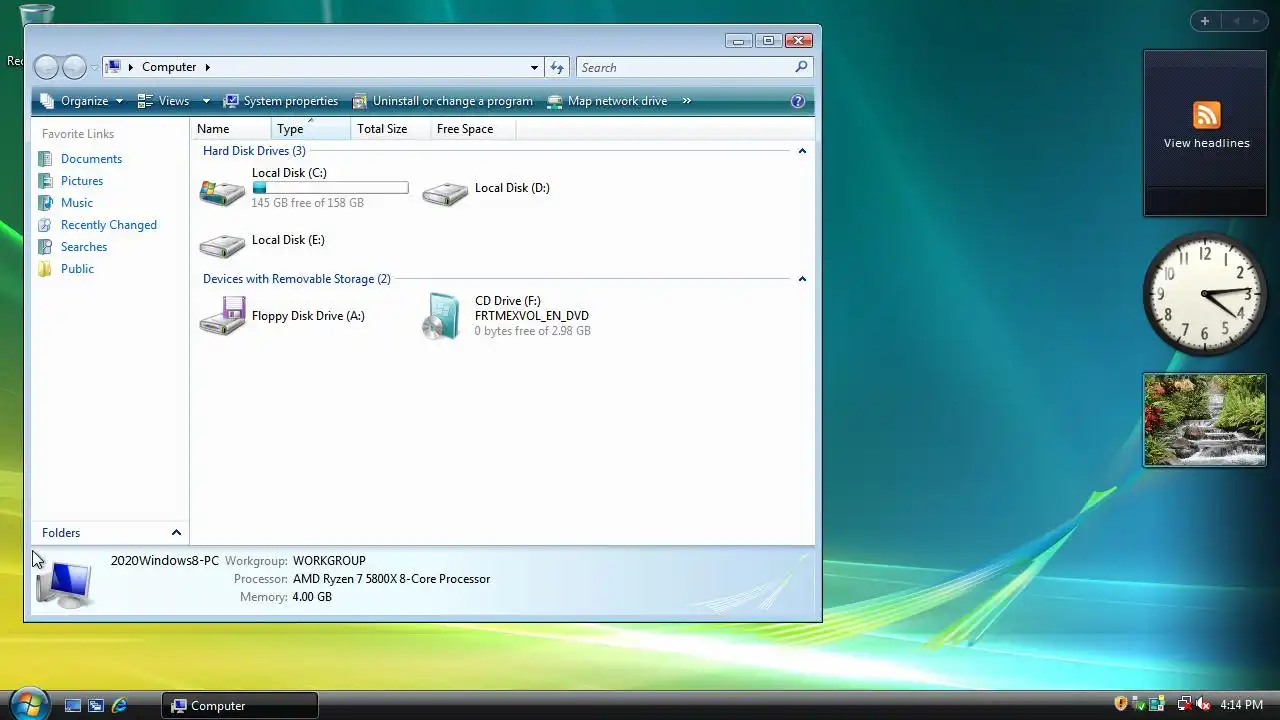Open the Pictures favorite link
Screen dimensions: 1280x720
tap(82, 181)
